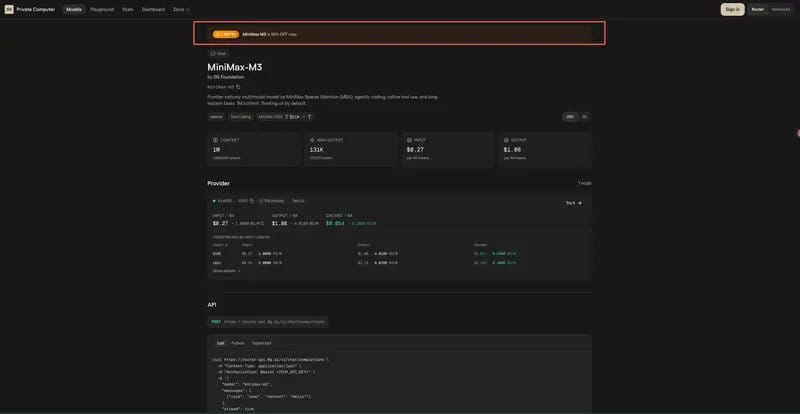Click the Private Computer logo icon

9,9
